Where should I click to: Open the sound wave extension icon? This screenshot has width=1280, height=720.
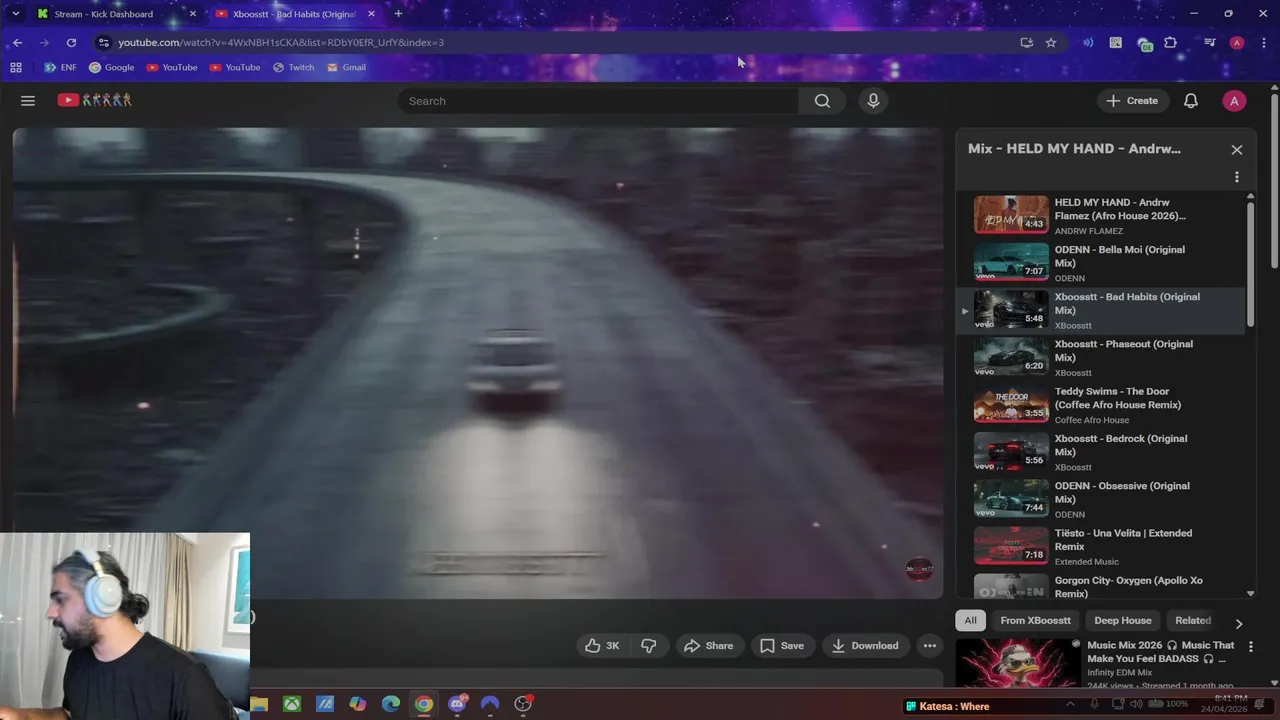pyautogui.click(x=1088, y=43)
